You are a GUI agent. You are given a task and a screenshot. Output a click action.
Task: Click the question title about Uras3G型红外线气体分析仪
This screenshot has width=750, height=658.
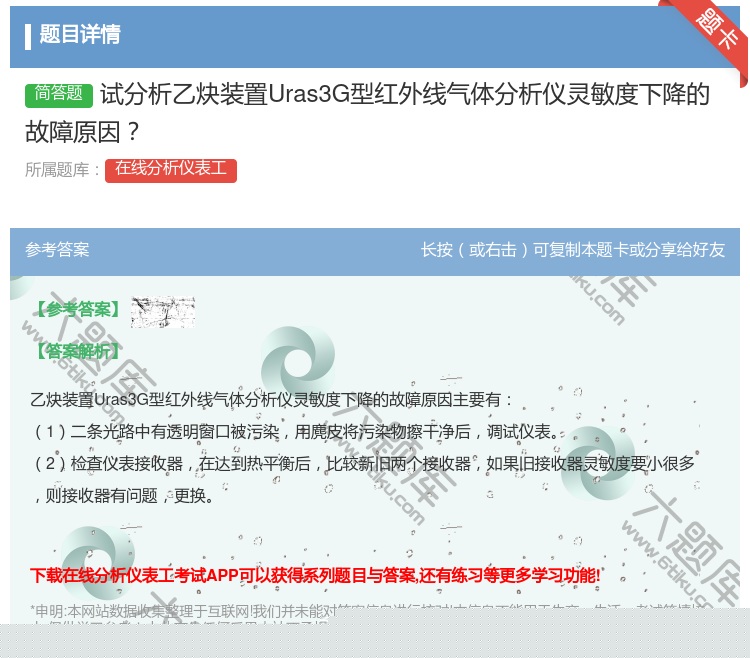tap(367, 113)
